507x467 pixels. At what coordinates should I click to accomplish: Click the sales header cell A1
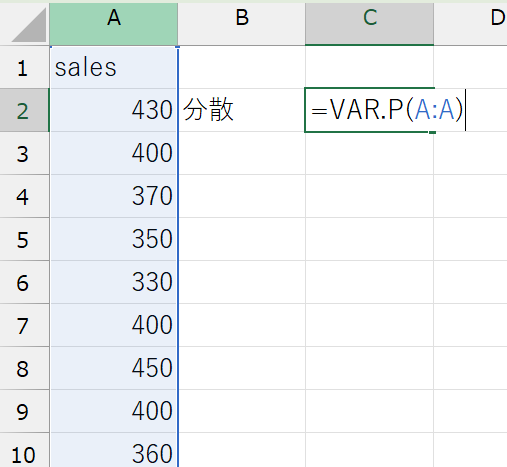pos(113,67)
